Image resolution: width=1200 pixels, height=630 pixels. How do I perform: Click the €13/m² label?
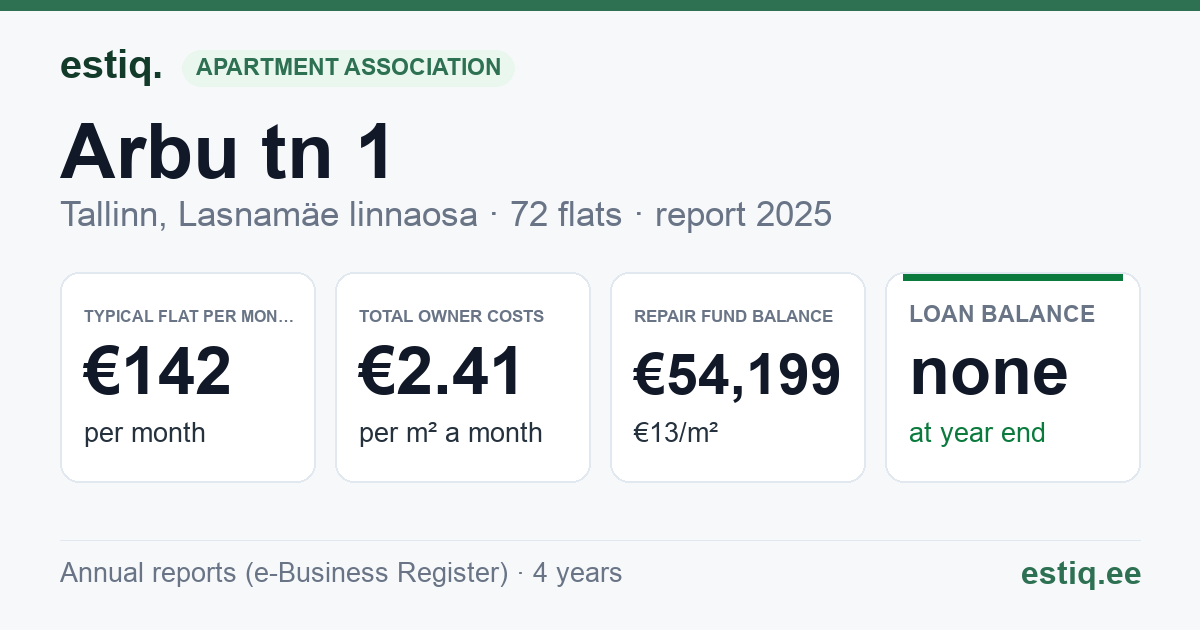[x=676, y=433]
